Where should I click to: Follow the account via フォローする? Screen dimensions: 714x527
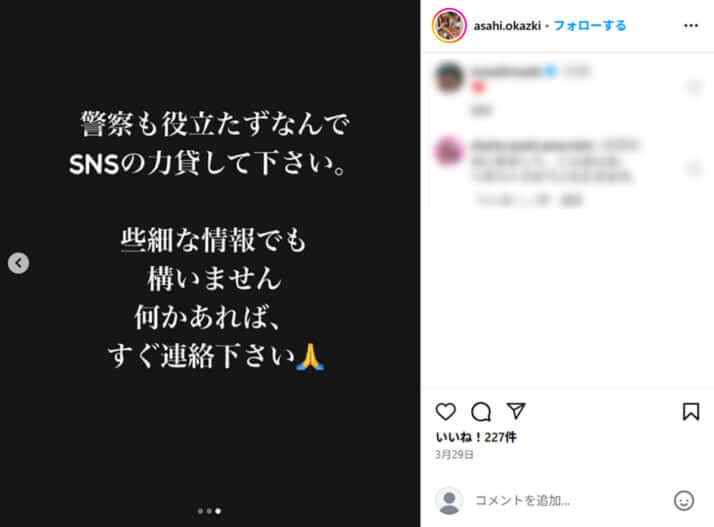pyautogui.click(x=589, y=26)
